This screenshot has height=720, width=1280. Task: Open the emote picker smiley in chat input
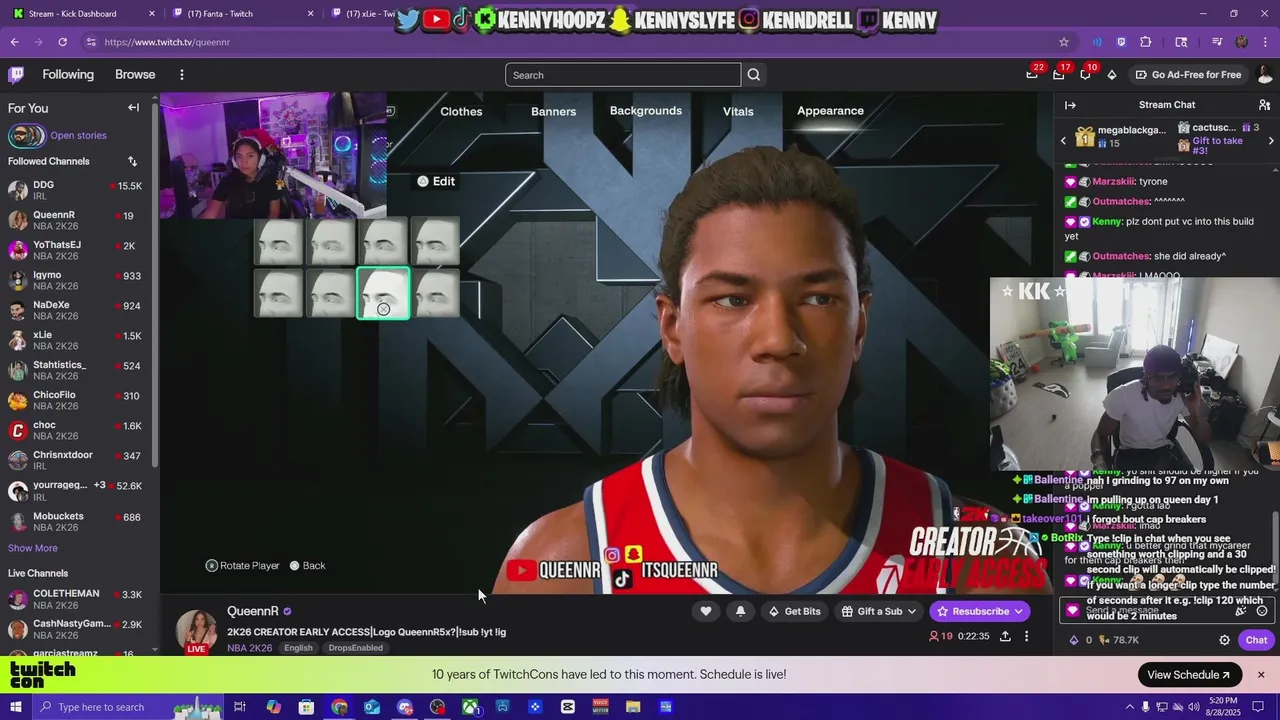coord(1262,611)
